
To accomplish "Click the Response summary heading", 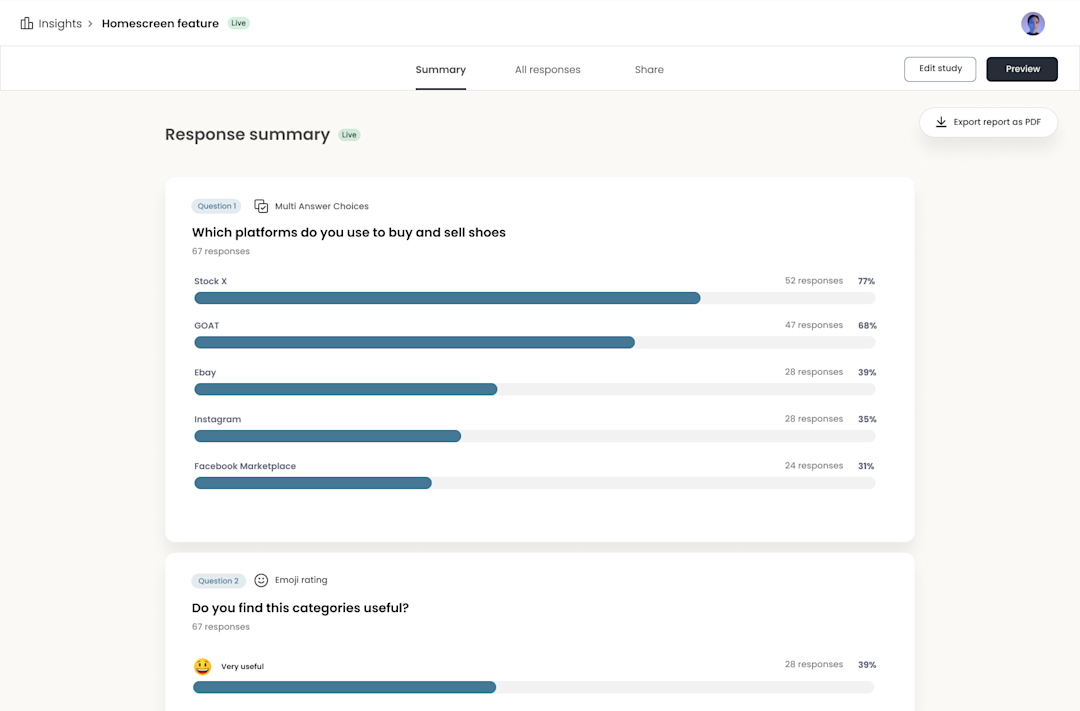I will pos(247,134).
